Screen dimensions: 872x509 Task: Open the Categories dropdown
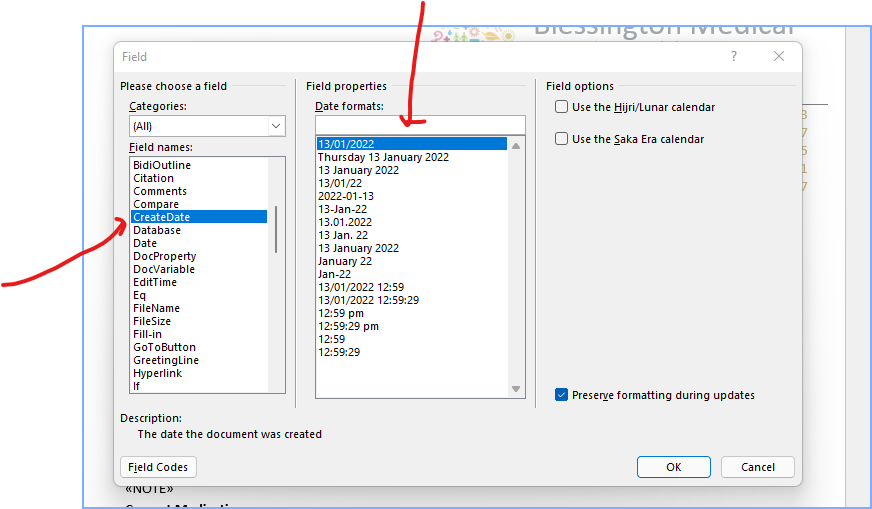tap(207, 127)
